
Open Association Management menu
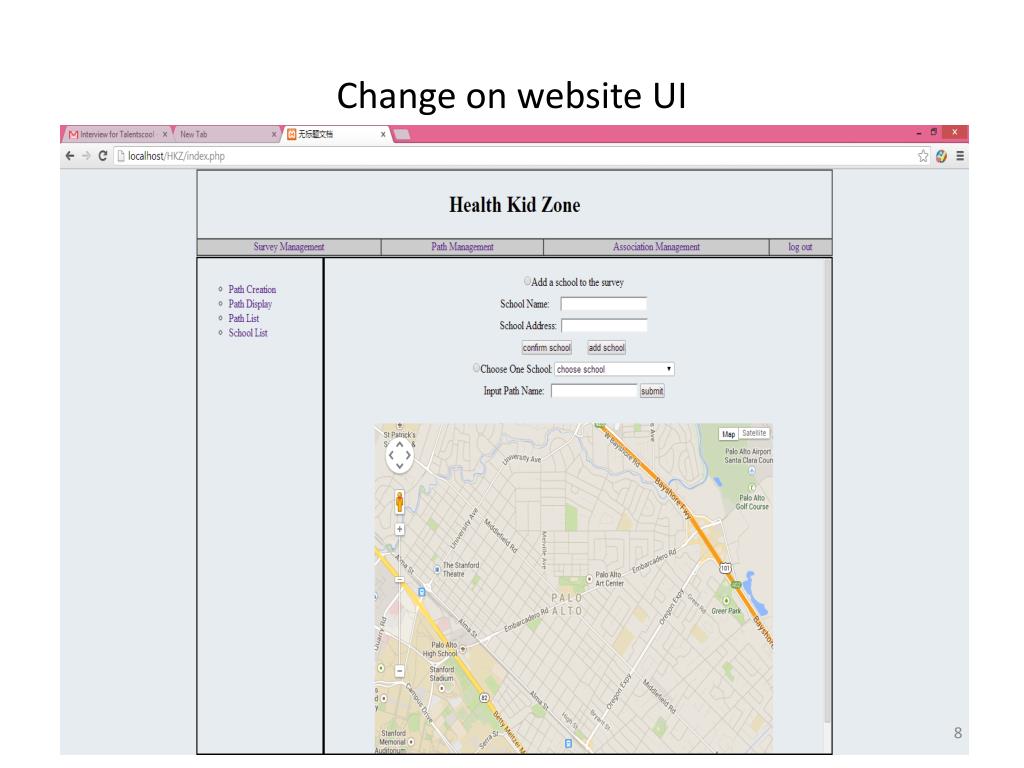point(656,247)
